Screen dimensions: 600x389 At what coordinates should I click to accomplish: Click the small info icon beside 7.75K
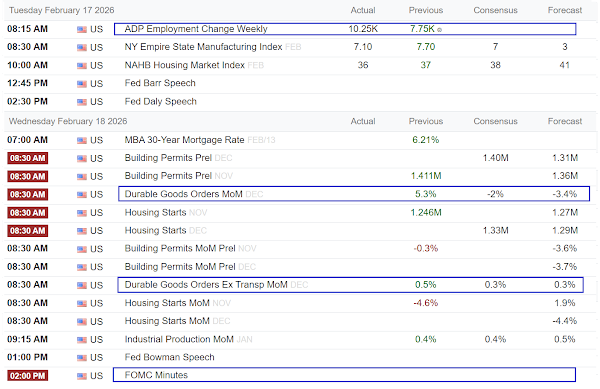pos(439,30)
